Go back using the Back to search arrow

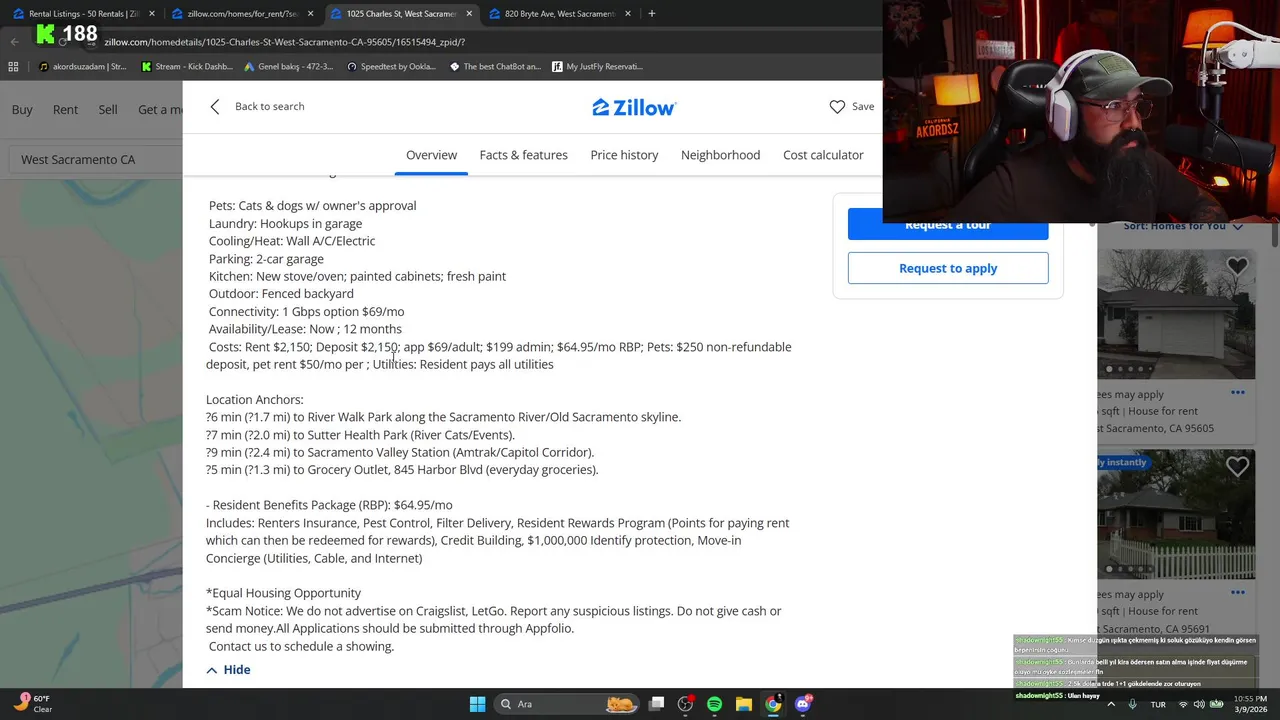(x=215, y=107)
